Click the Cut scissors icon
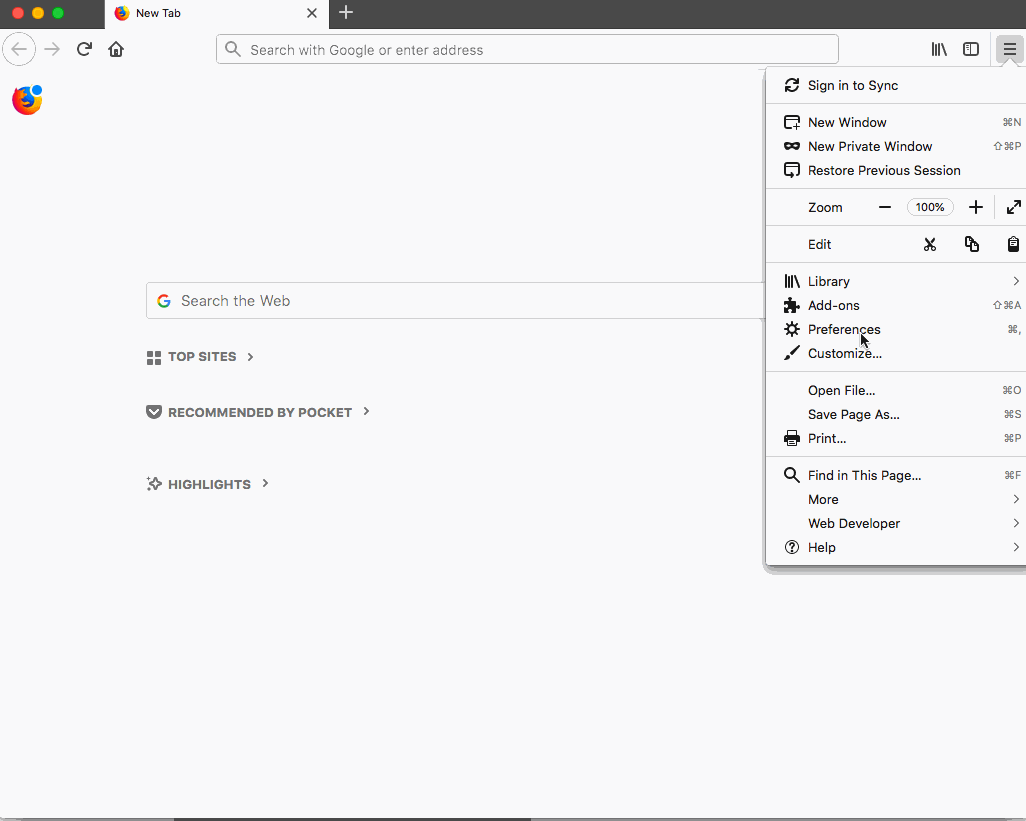 [930, 244]
